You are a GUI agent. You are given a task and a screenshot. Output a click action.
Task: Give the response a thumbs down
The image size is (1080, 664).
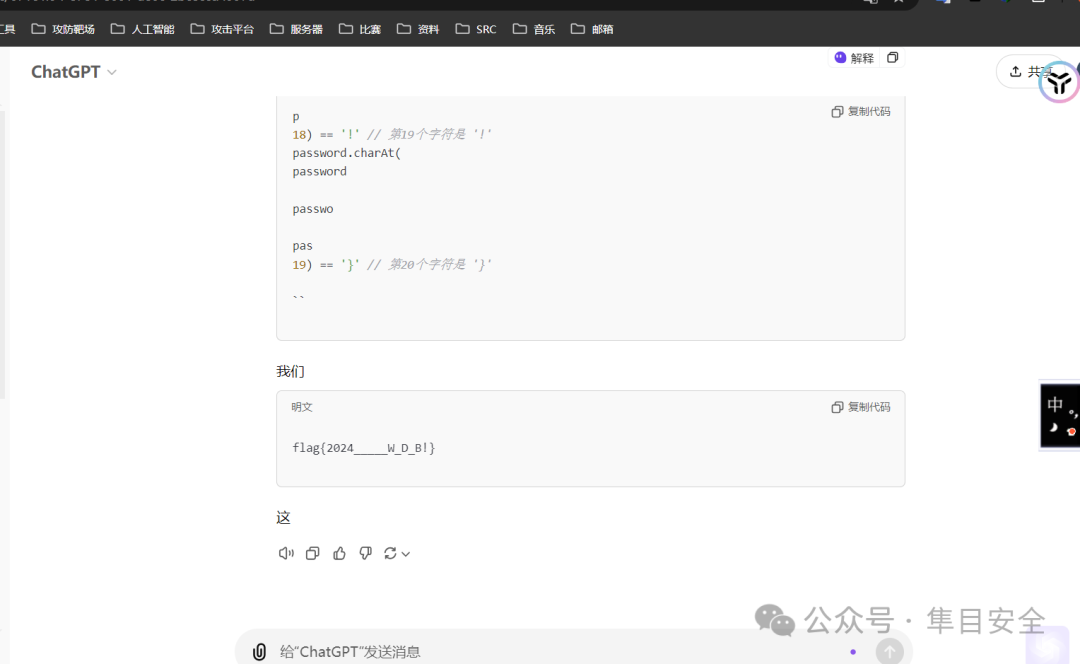(366, 553)
